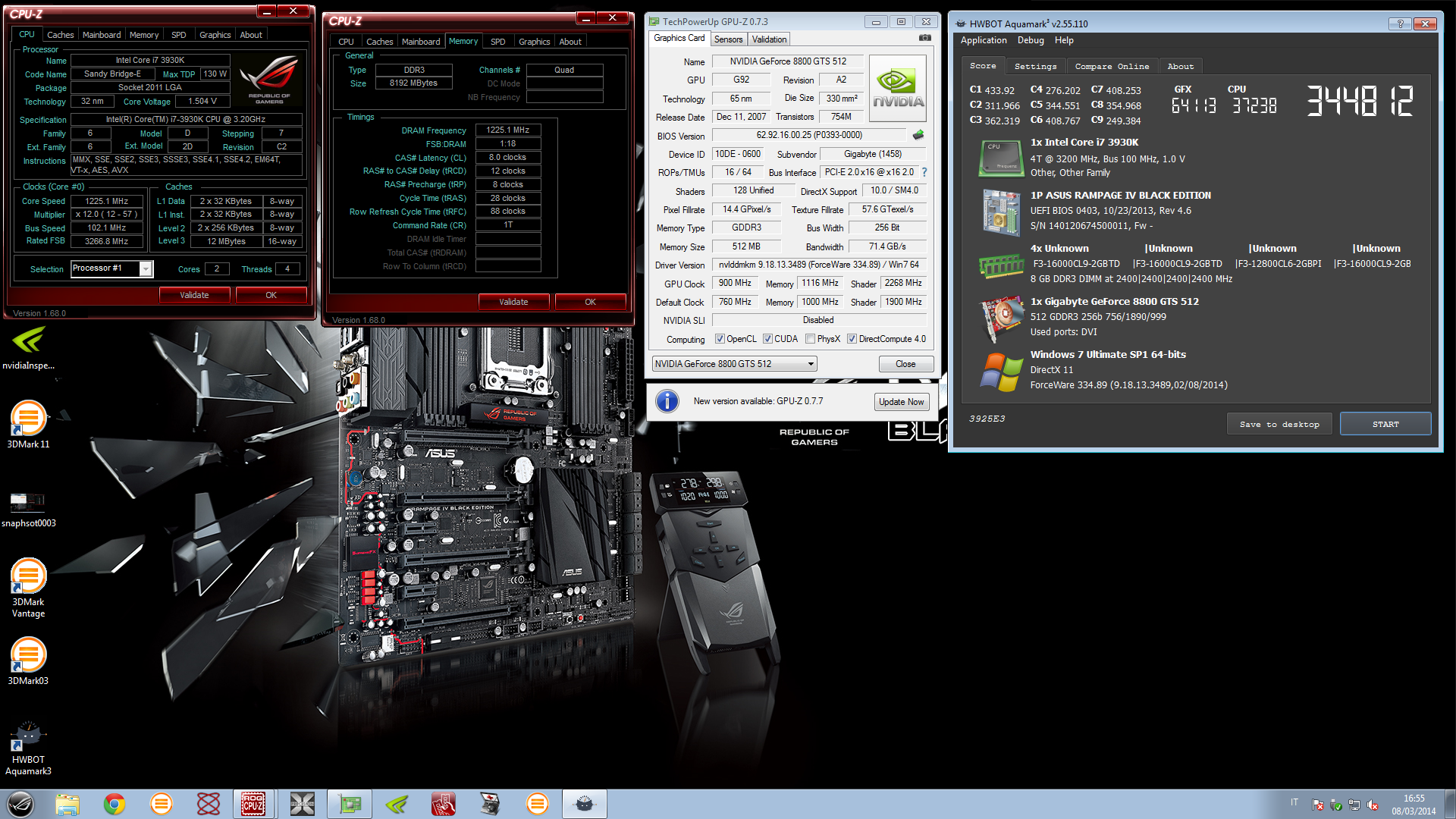Click the muted volume tray icon
Image resolution: width=1456 pixels, height=819 pixels.
click(x=1373, y=805)
